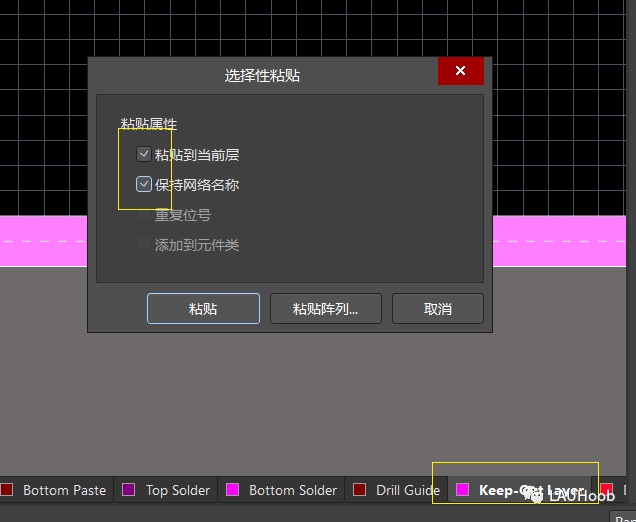Click the 粘贴到当前层 label text
636x522 pixels.
click(x=197, y=155)
